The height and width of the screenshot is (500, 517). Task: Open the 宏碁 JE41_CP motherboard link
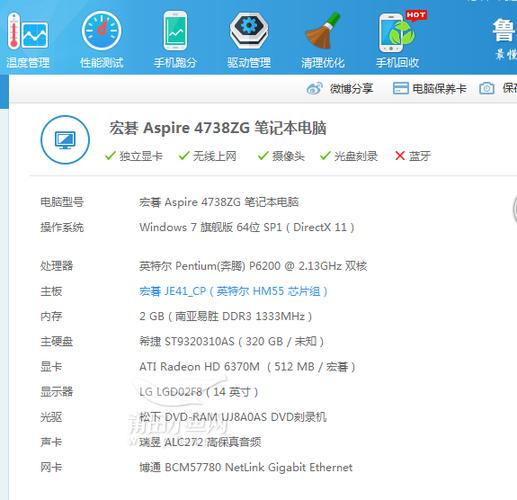[233, 291]
